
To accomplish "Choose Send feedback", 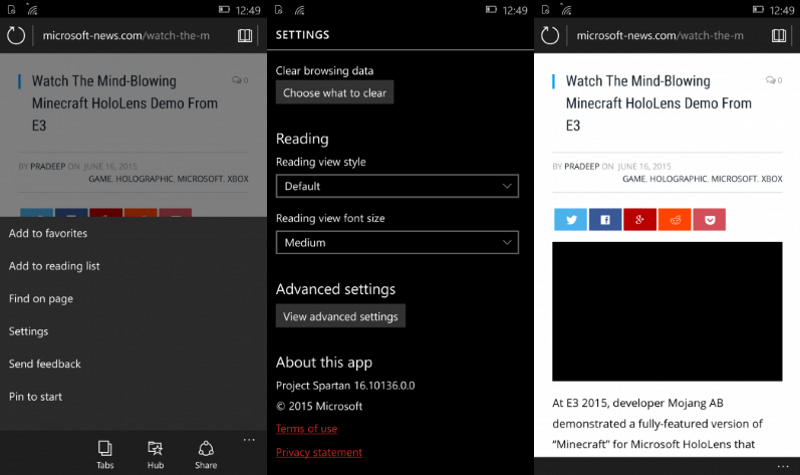I will coord(45,364).
